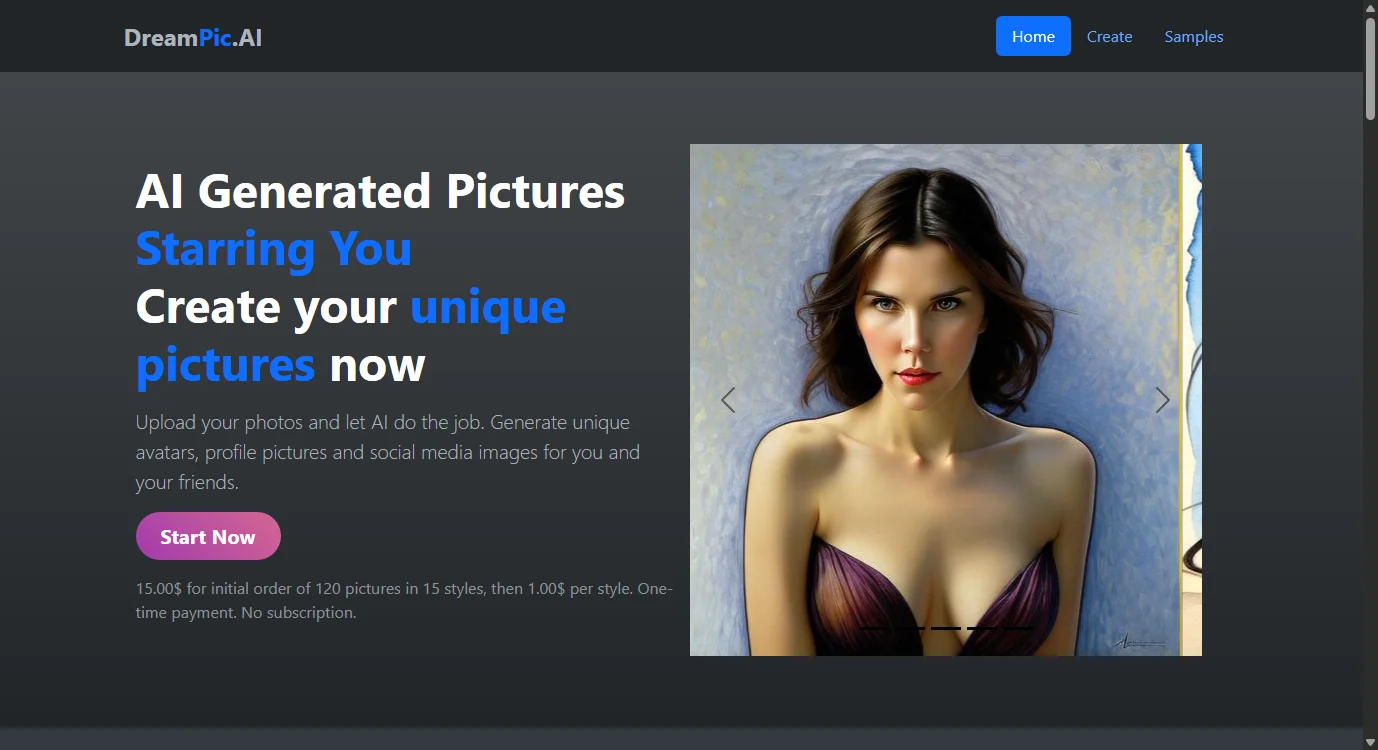Click the DreamPic.AI logo

click(193, 38)
